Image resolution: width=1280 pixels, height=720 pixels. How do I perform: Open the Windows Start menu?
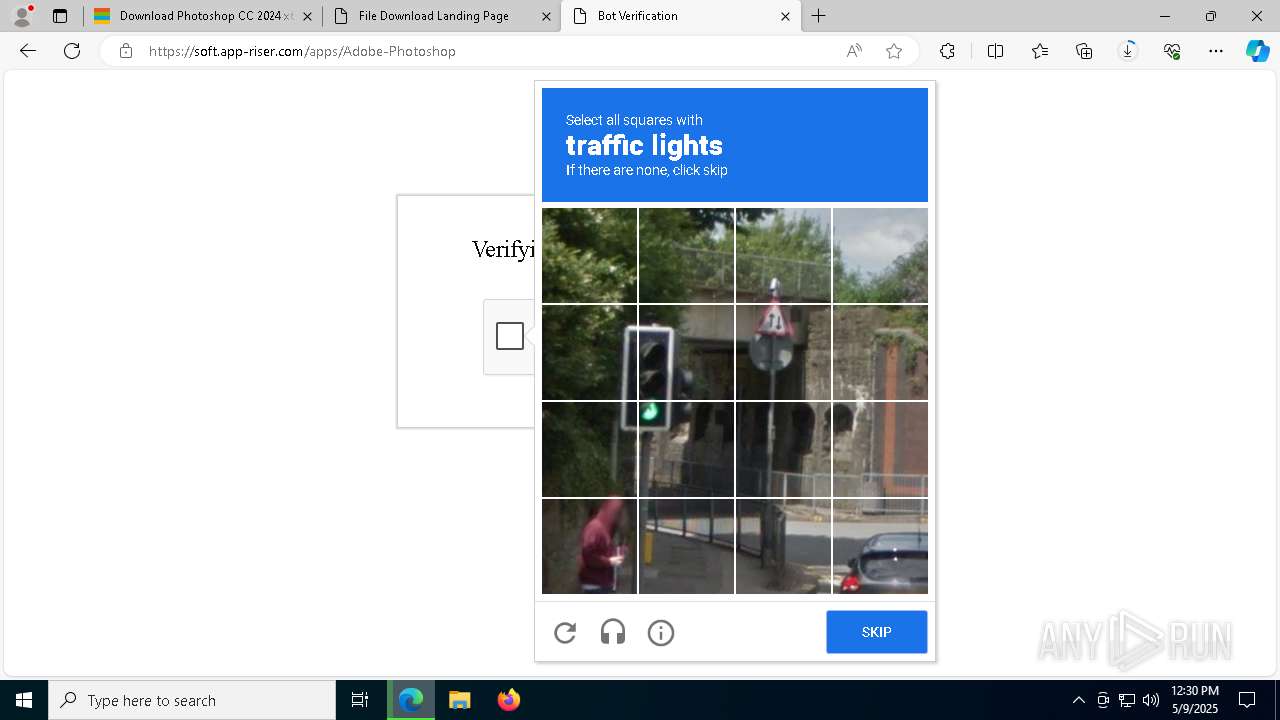click(24, 700)
